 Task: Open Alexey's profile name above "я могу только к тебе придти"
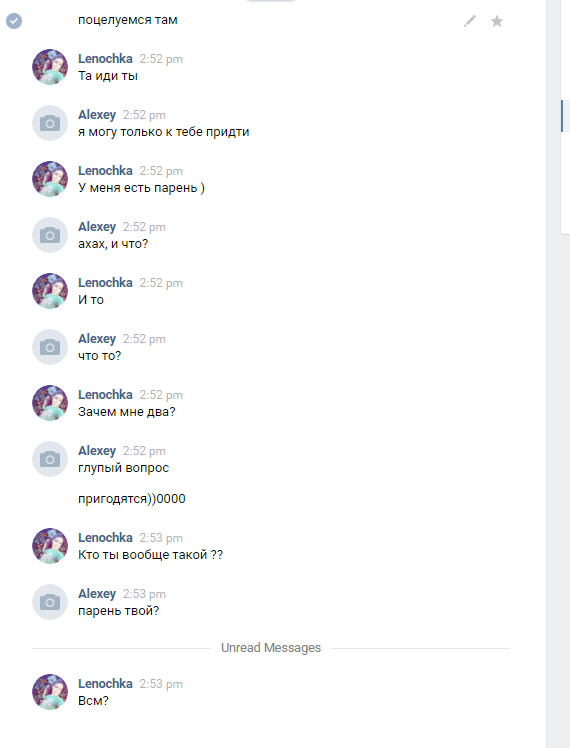coord(97,114)
